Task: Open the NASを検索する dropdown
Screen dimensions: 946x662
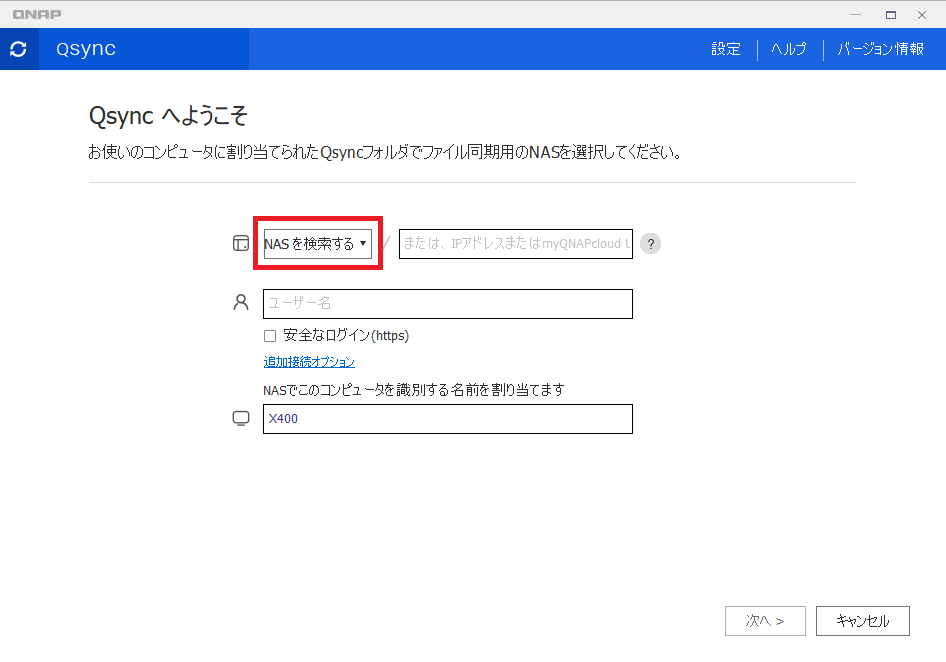Action: coord(317,244)
